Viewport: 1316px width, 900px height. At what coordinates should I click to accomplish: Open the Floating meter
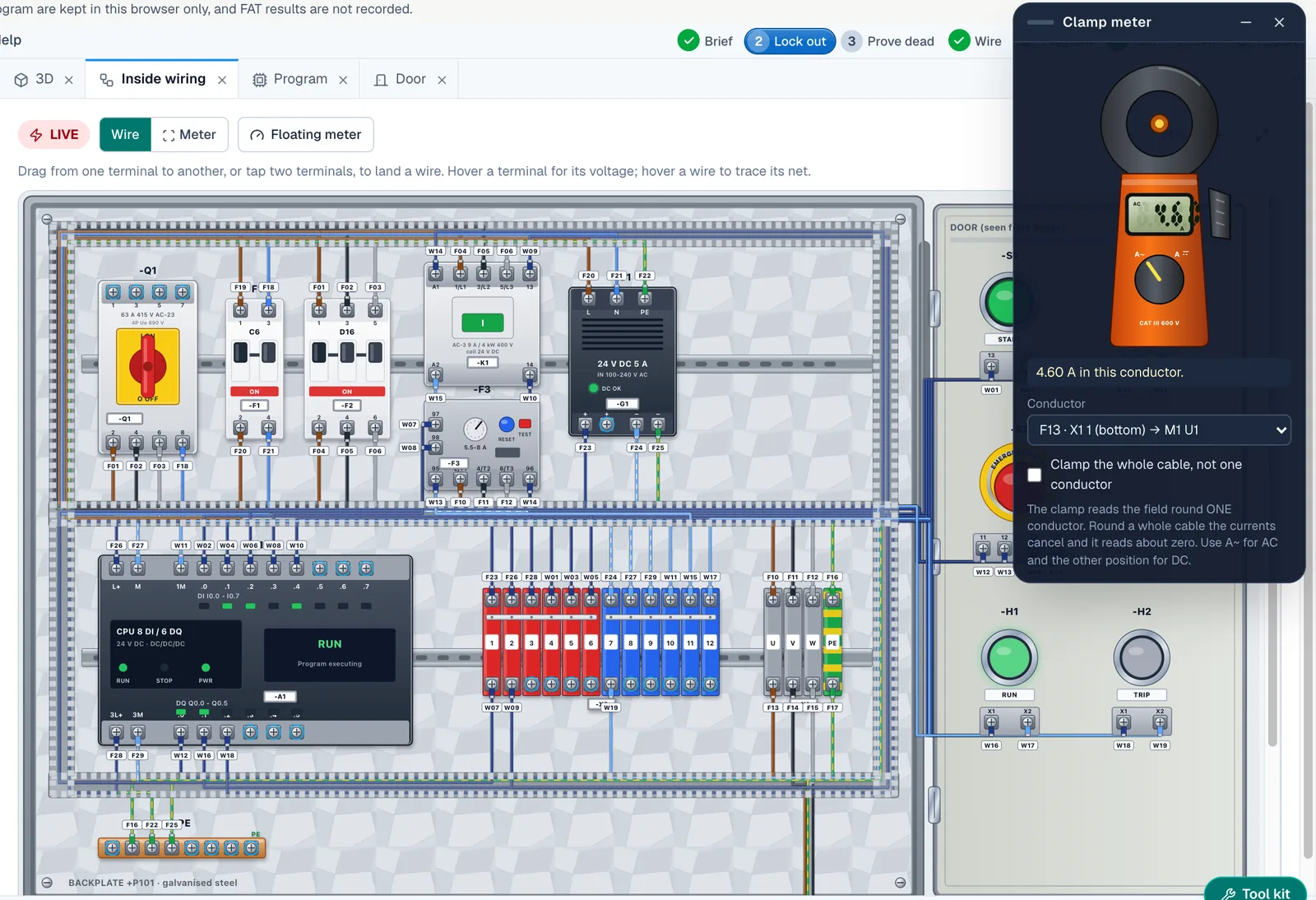pyautogui.click(x=306, y=134)
